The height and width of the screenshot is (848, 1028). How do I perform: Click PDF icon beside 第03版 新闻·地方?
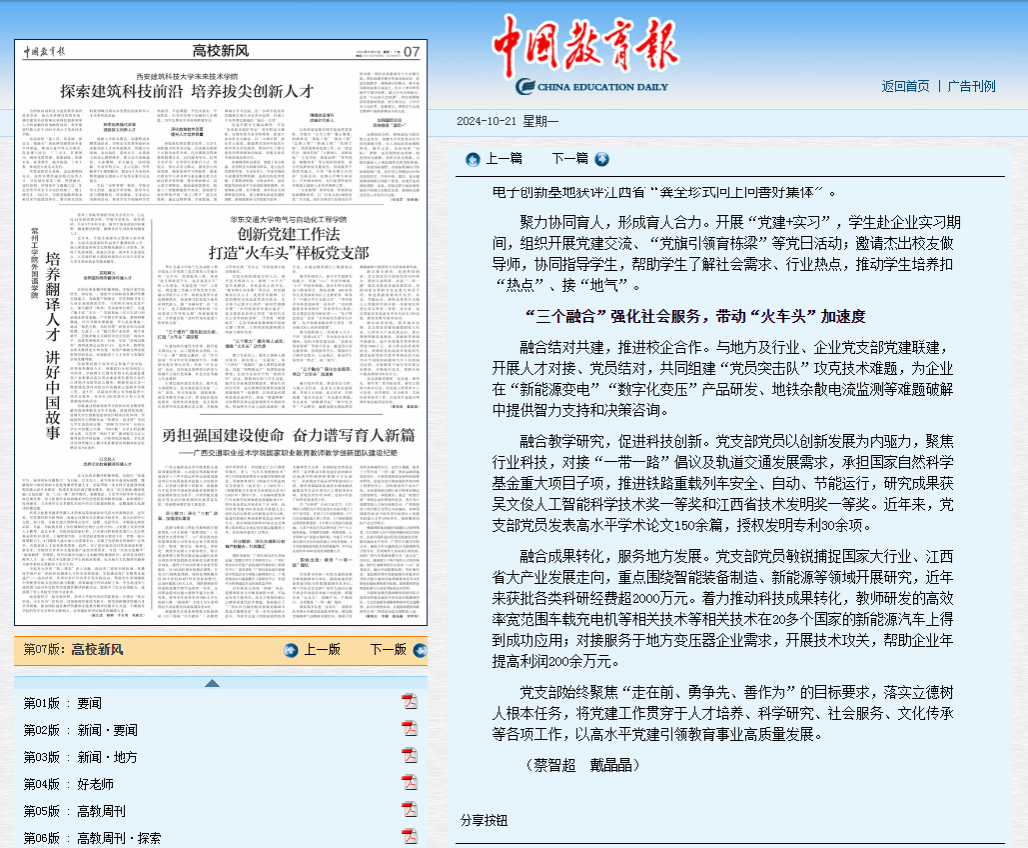409,757
